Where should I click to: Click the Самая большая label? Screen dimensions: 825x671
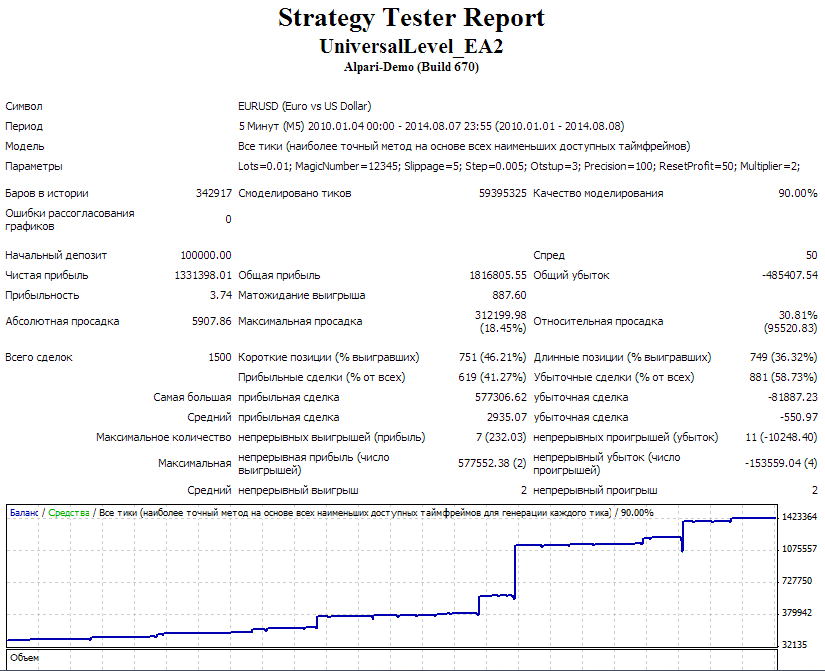coord(192,397)
